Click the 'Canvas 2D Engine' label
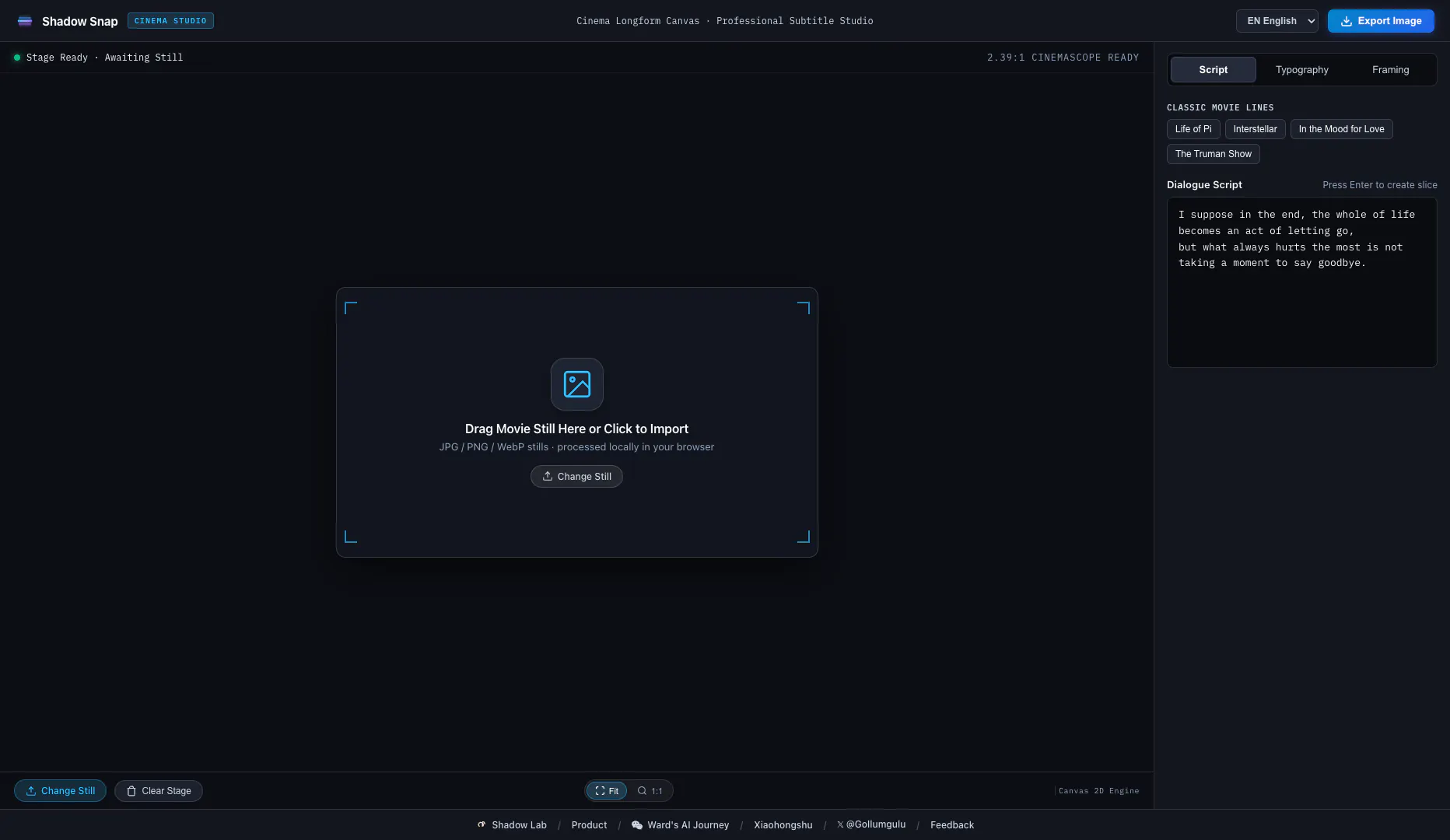Screen dimensions: 1450x840 click(x=1098, y=791)
